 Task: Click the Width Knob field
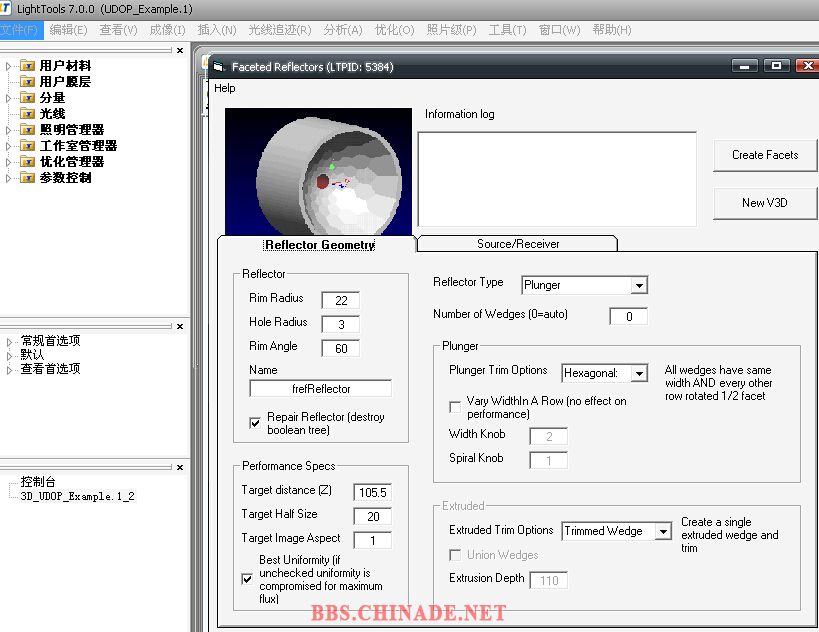(548, 437)
